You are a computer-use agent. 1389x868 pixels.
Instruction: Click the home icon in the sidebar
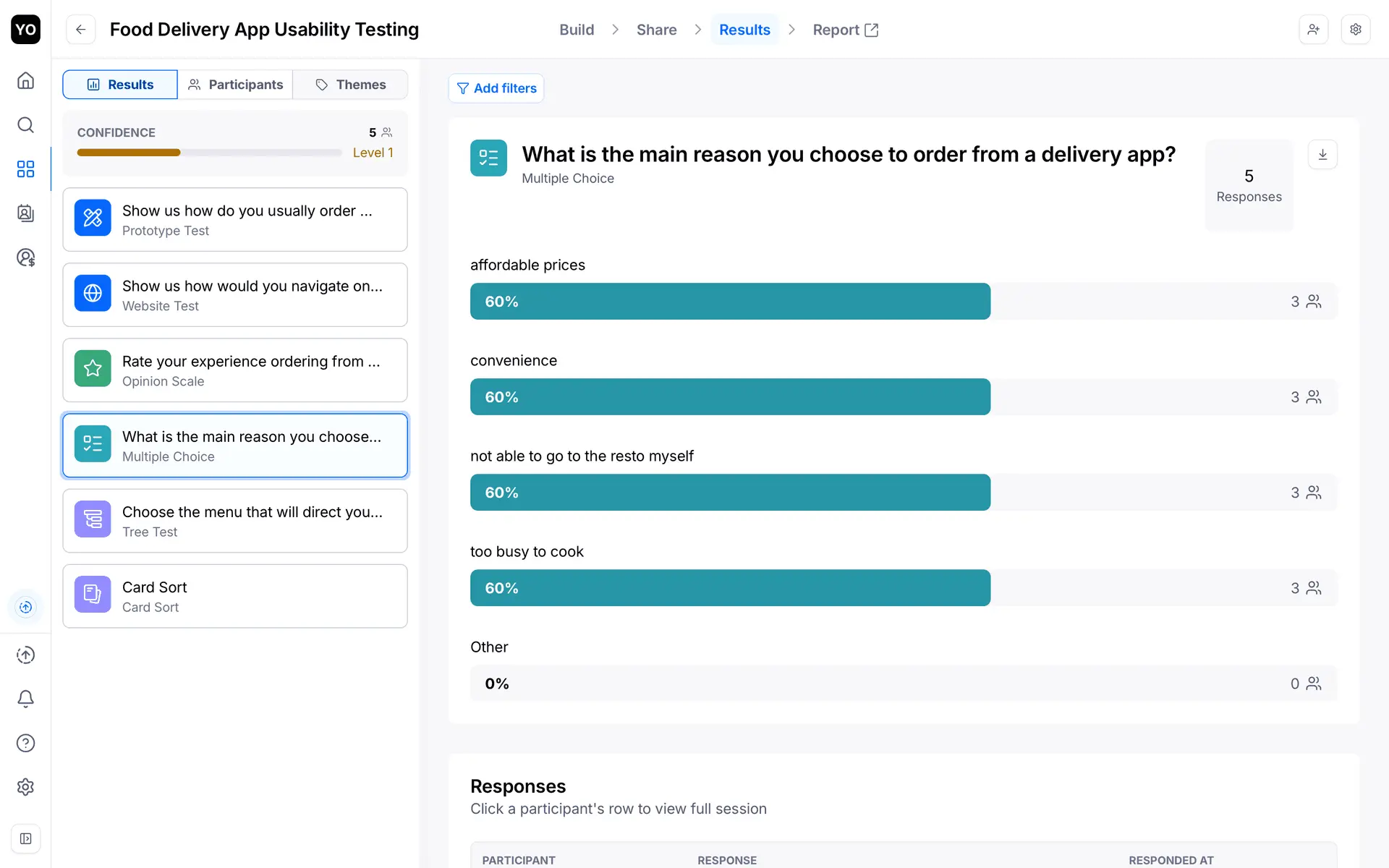click(x=25, y=80)
